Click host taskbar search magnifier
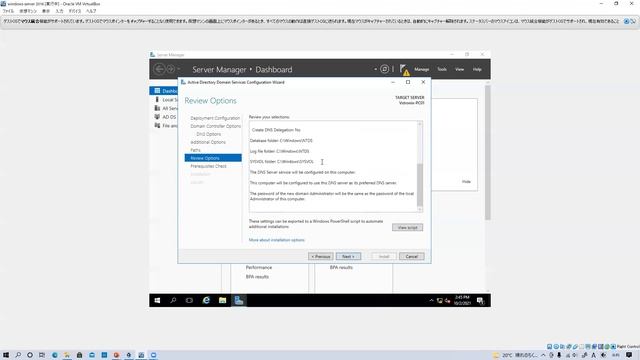The width and height of the screenshot is (640, 360). click(x=18, y=355)
